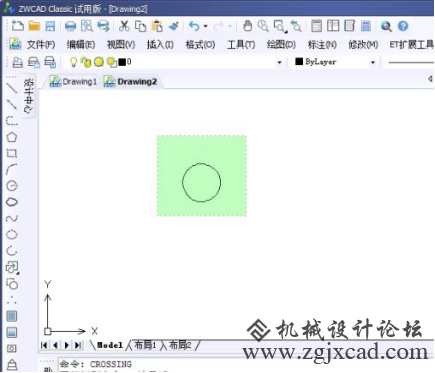
Task: Select the Arc tool
Action: 12,169
